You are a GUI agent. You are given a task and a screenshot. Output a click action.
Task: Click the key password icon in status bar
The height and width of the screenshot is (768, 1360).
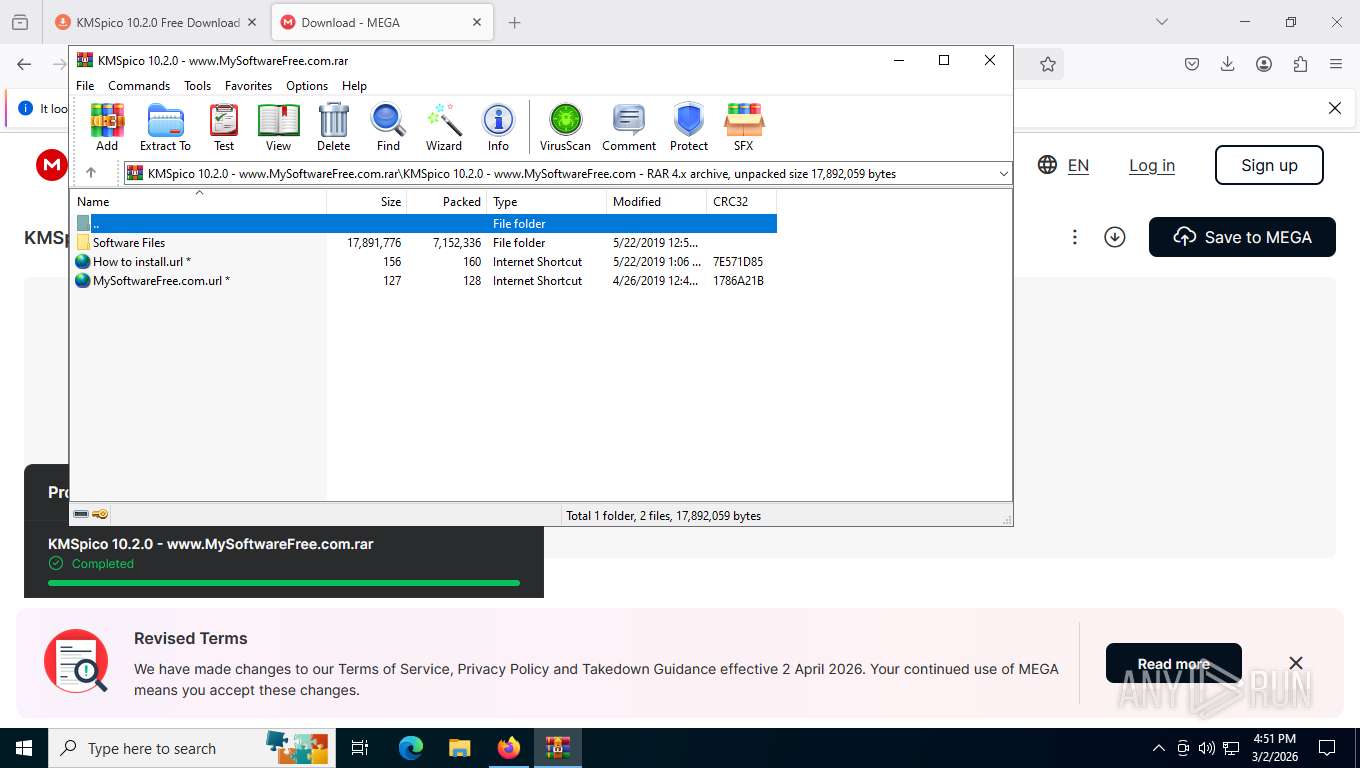[100, 514]
